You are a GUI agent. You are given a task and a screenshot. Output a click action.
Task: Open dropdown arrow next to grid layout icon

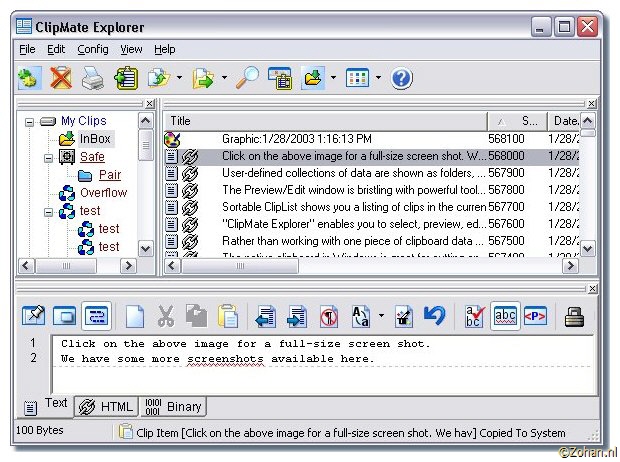(378, 78)
